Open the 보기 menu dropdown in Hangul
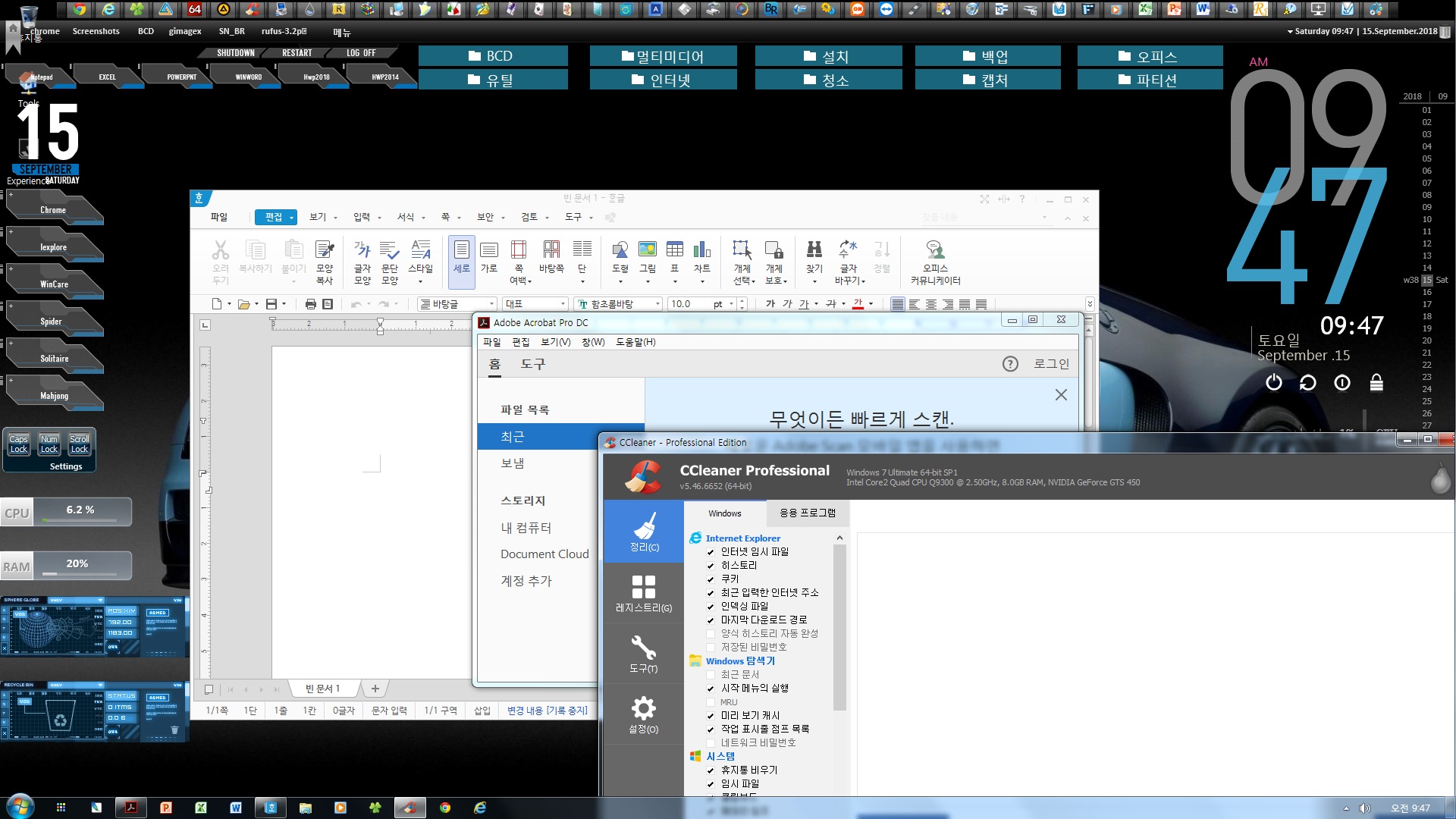1456x819 pixels. coord(335,218)
